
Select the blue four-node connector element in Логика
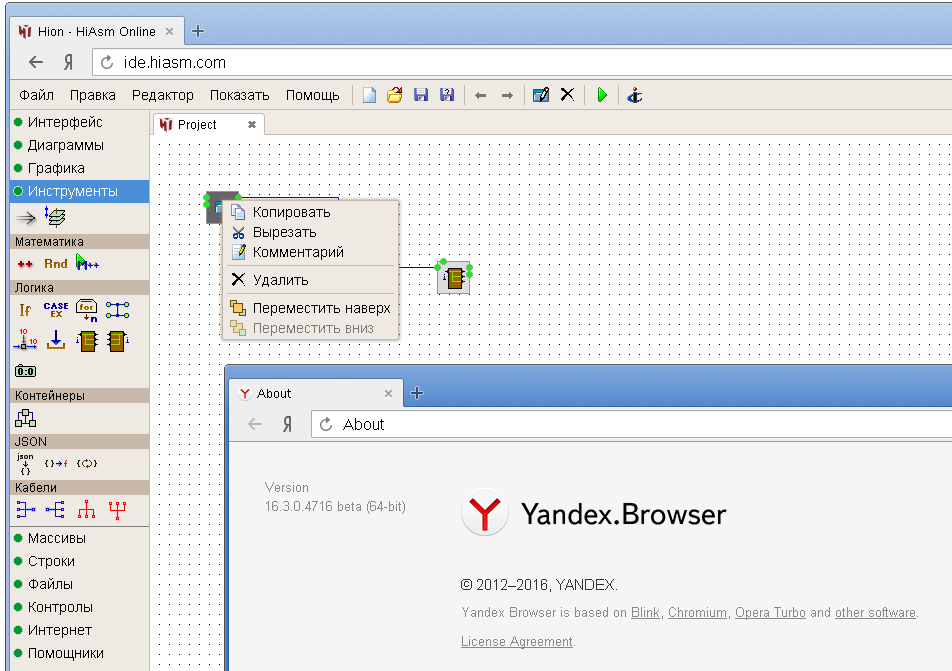[117, 310]
